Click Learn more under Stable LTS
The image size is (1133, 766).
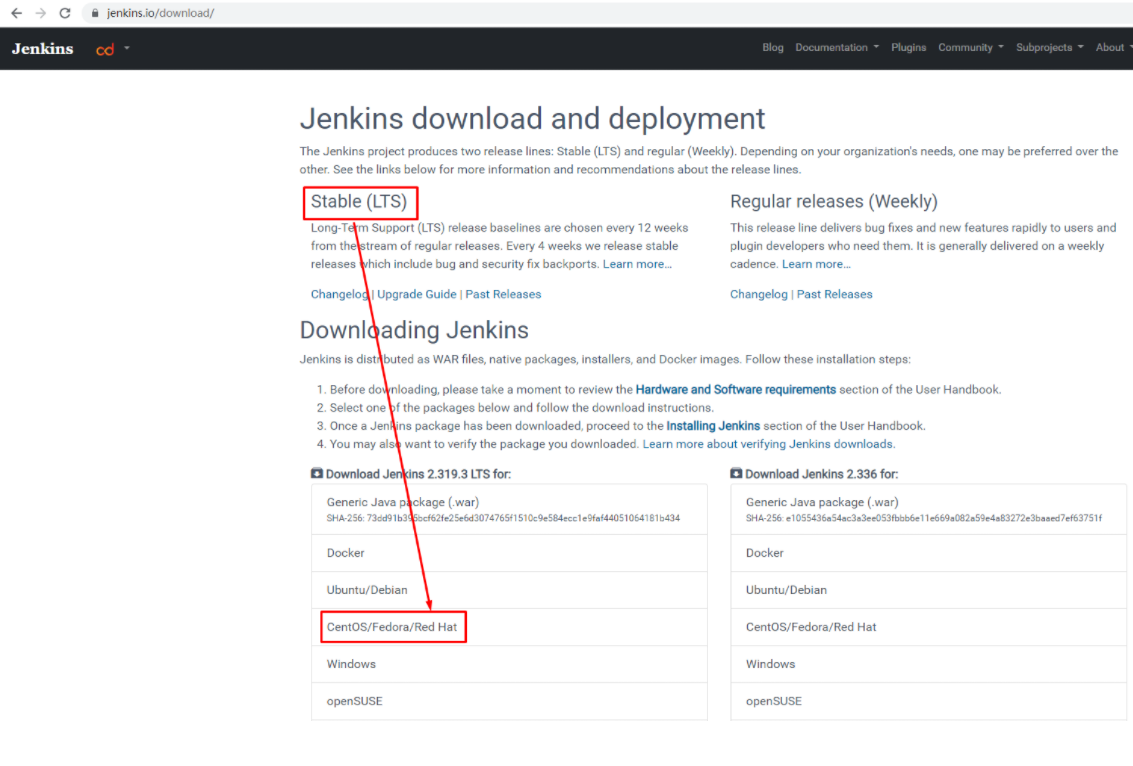pyautogui.click(x=637, y=264)
